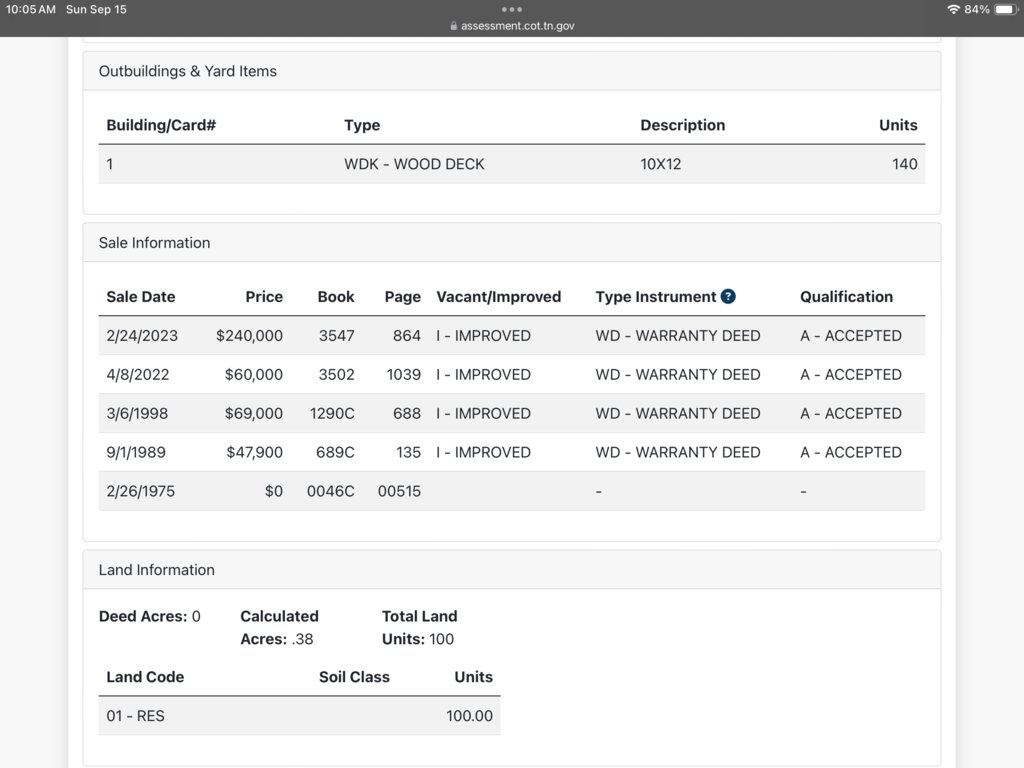Click the "Outbuildings & Yard Items" section heading

pyautogui.click(x=187, y=71)
